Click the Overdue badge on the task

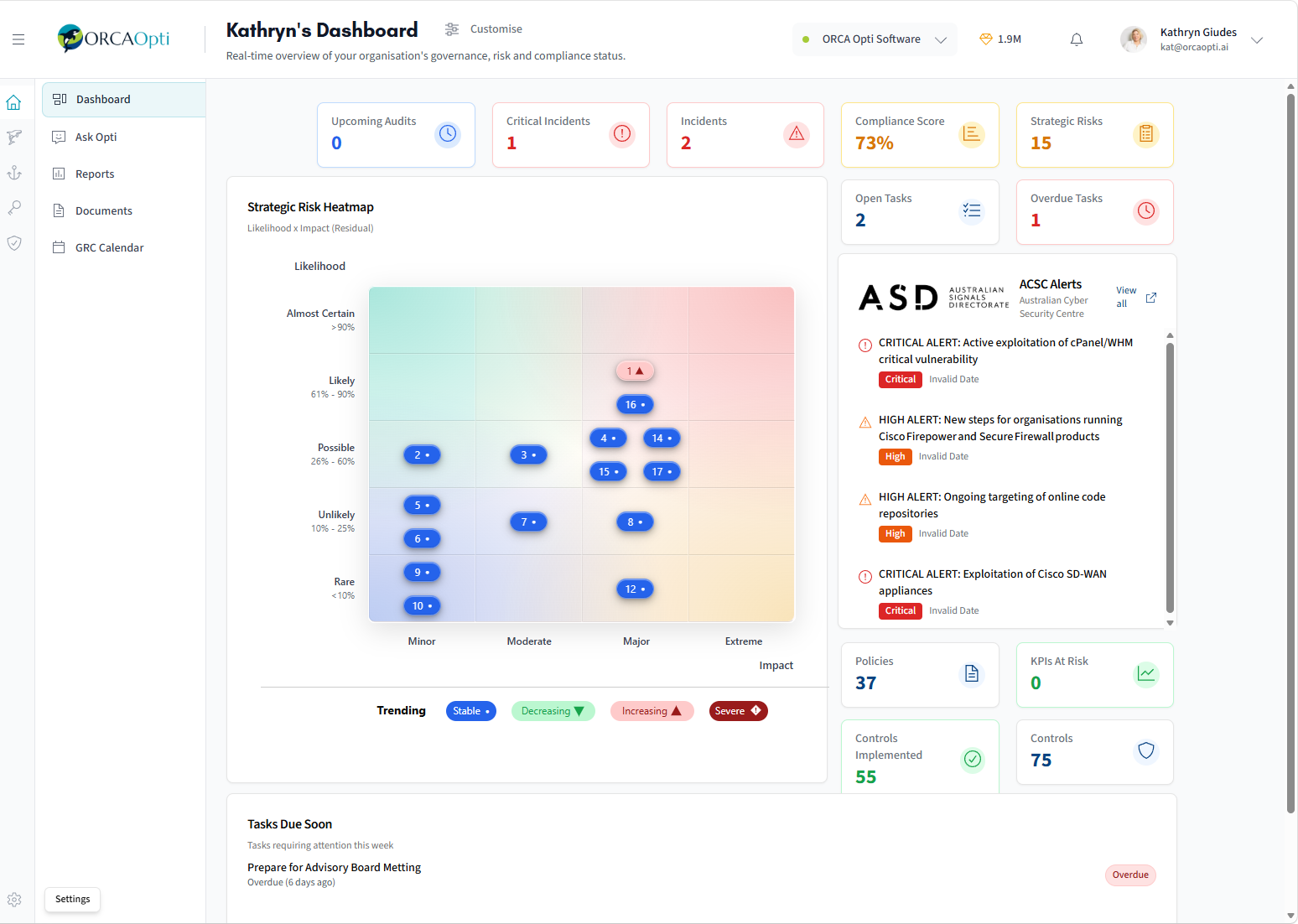pos(1130,875)
